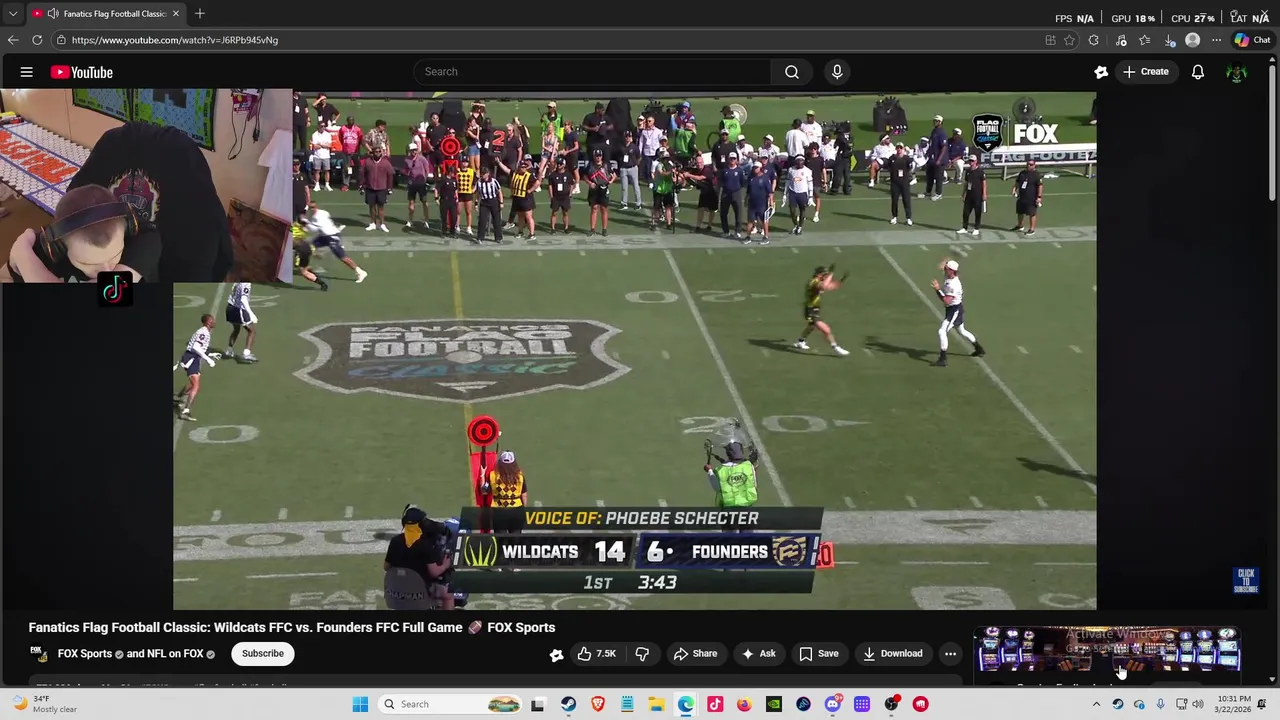Go to the YouTube home logo
Viewport: 1280px width, 720px height.
pos(82,72)
